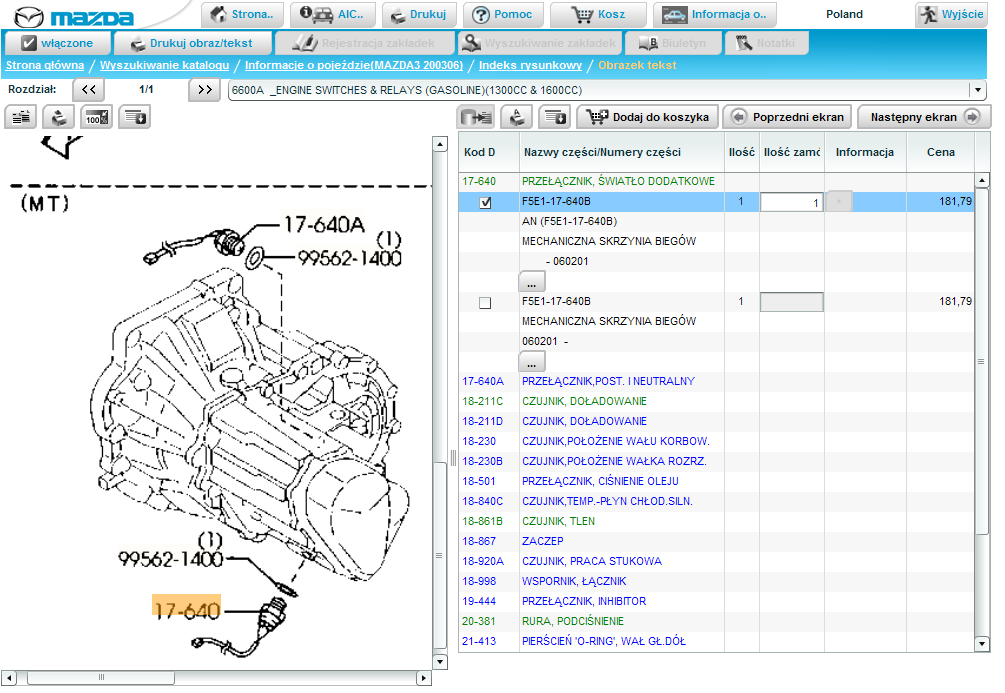Open the Strona home menu
Viewport: 1005px width, 693px height.
tap(243, 15)
